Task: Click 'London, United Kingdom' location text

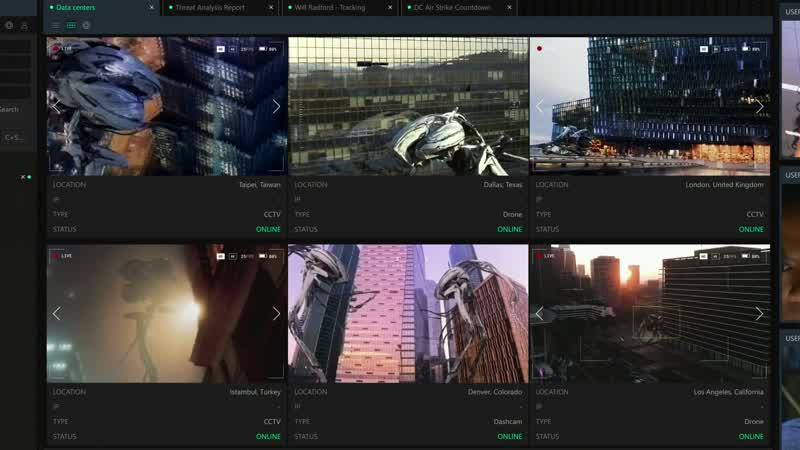Action: [724, 185]
